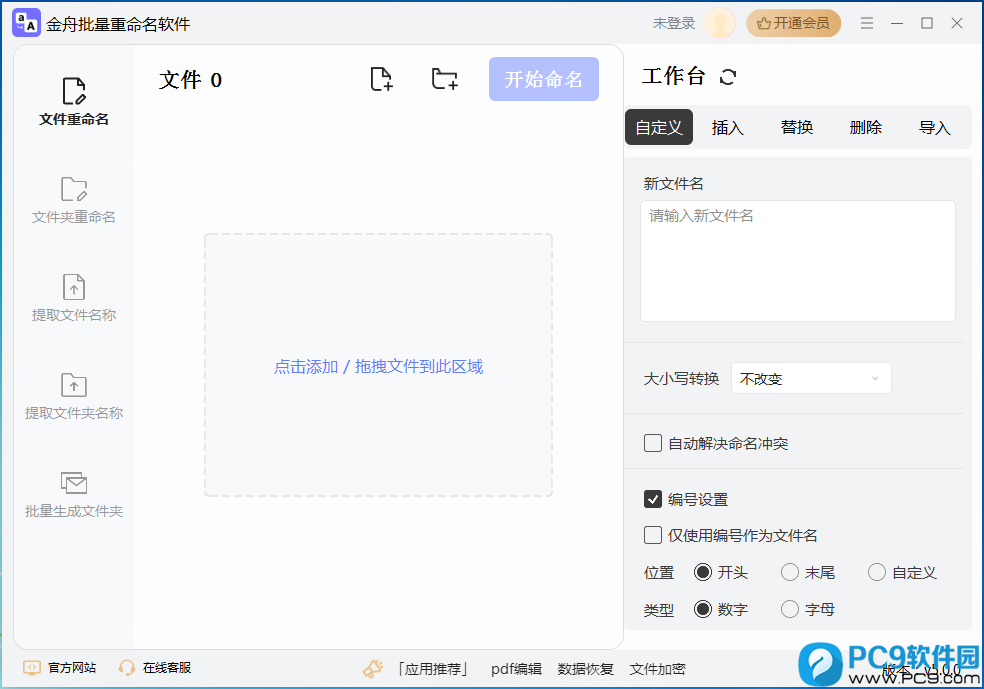Click the add file icon
The image size is (984, 689).
point(381,80)
